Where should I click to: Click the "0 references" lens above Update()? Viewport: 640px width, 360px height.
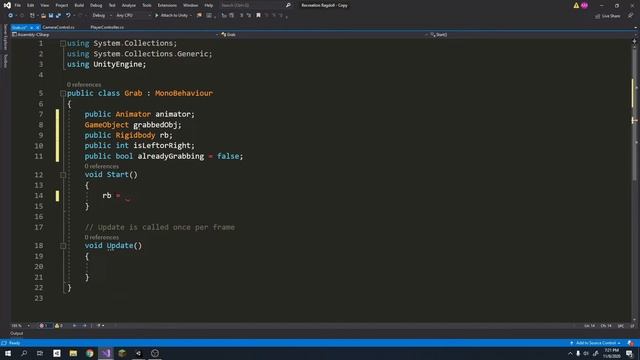pos(102,237)
